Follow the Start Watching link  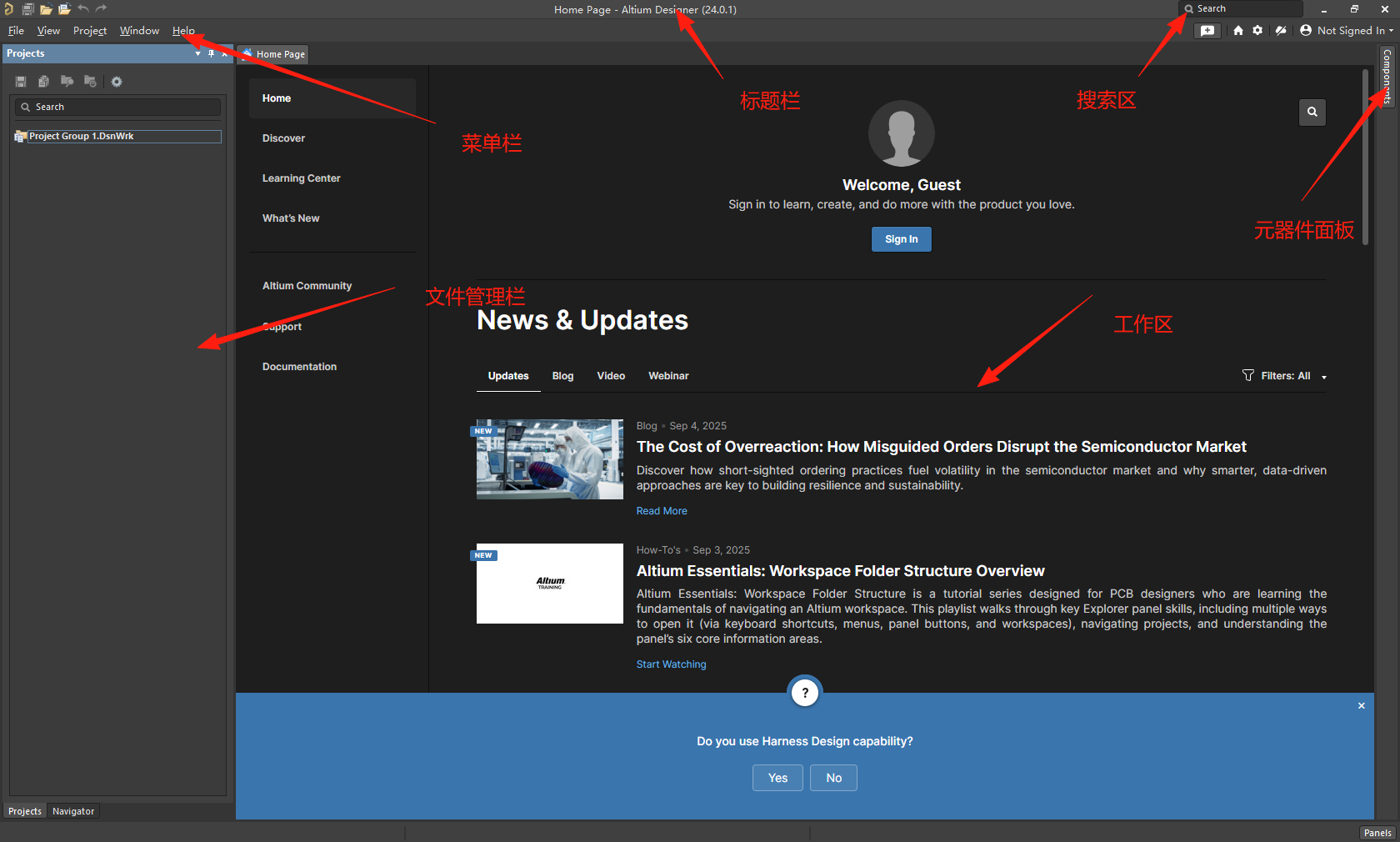pos(671,664)
